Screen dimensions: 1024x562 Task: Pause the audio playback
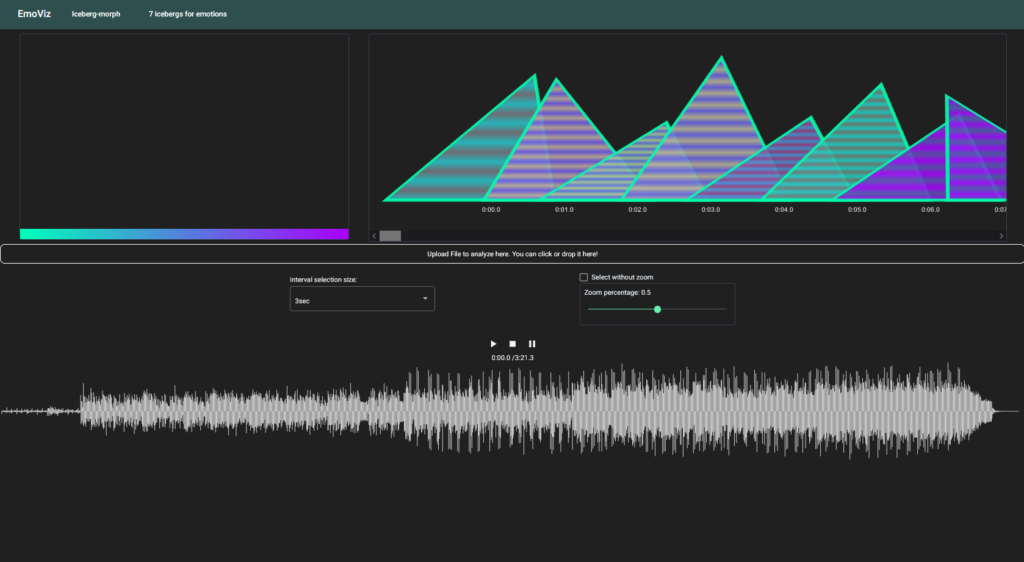pyautogui.click(x=532, y=344)
